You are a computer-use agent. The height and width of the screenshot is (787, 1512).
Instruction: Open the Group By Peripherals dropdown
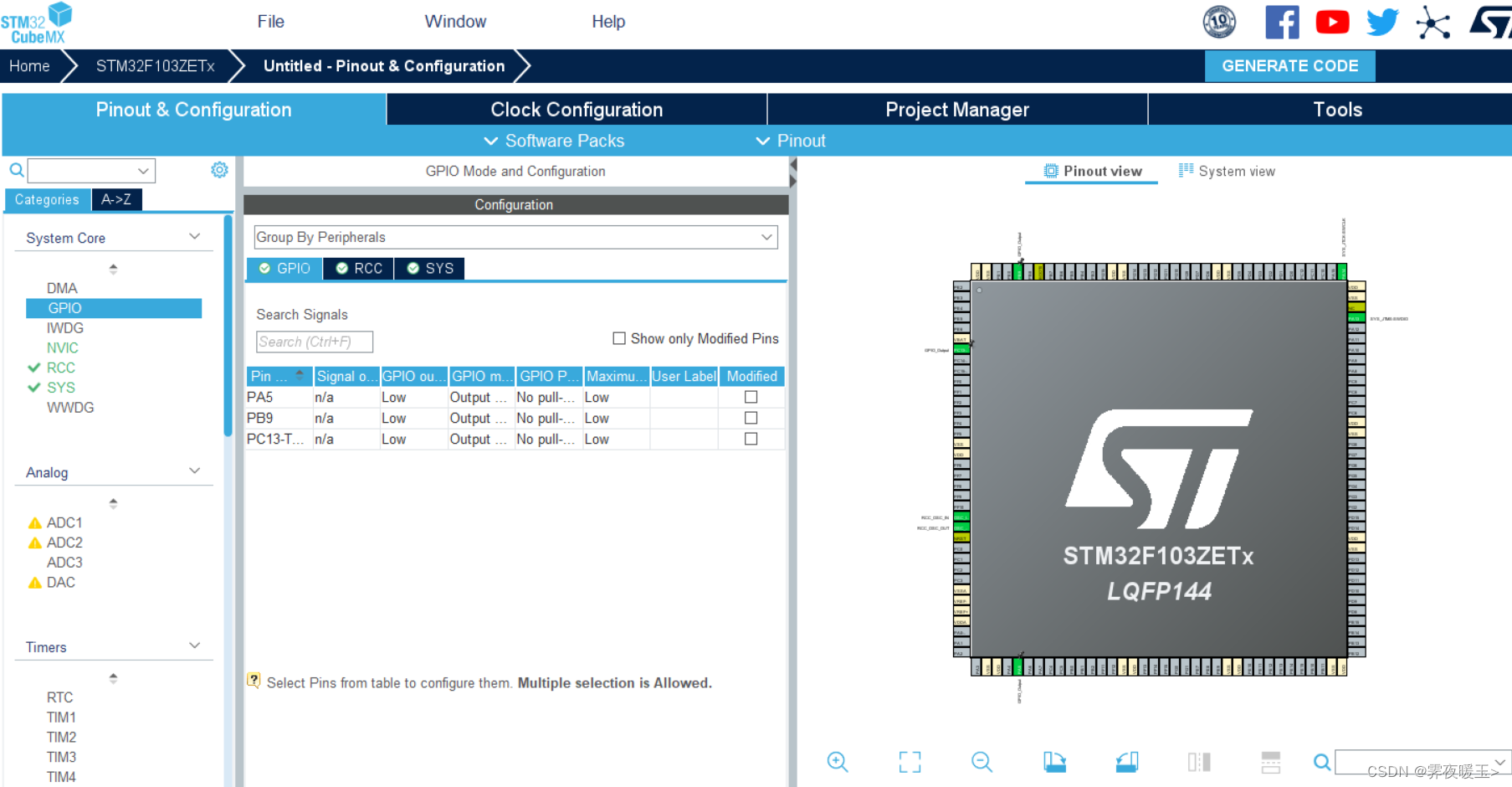pos(515,237)
